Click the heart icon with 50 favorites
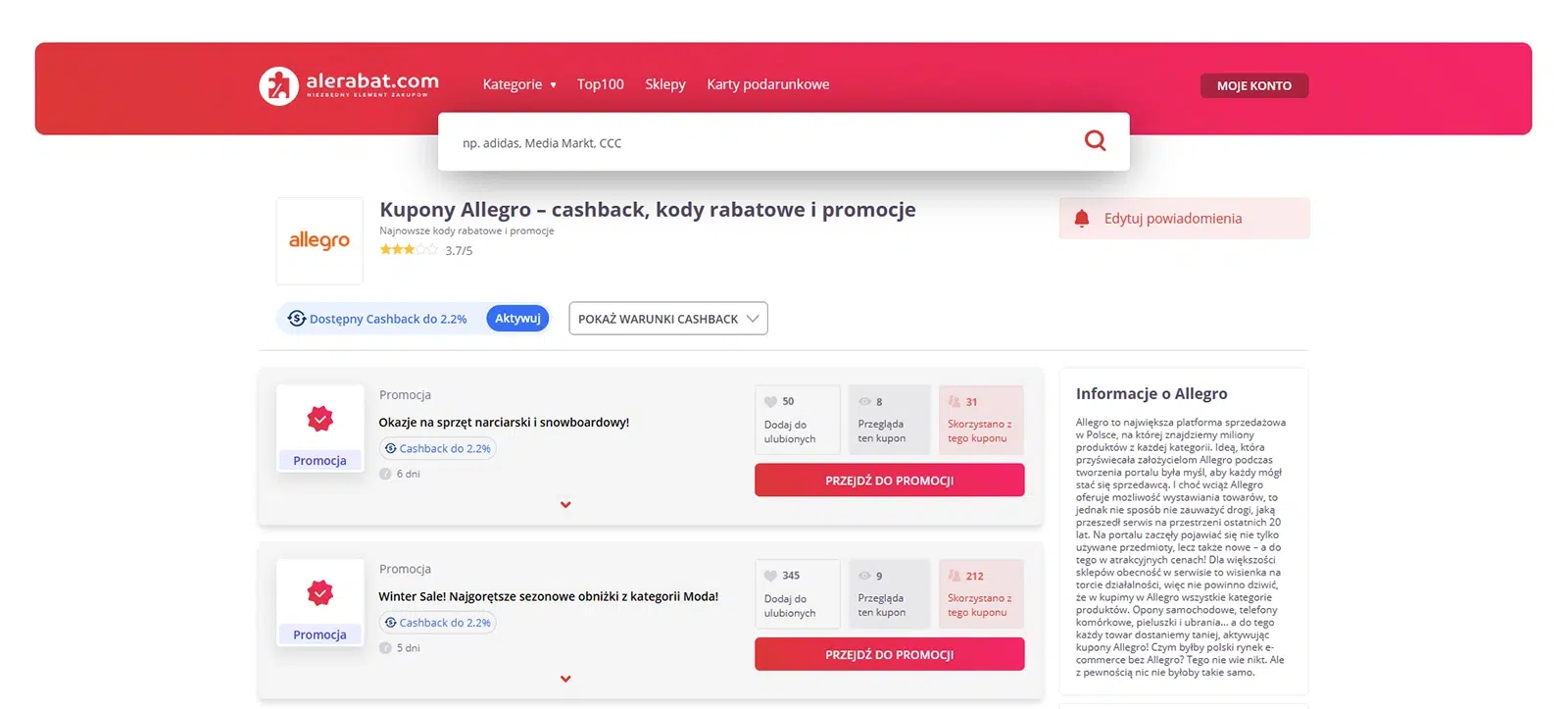 tap(770, 402)
